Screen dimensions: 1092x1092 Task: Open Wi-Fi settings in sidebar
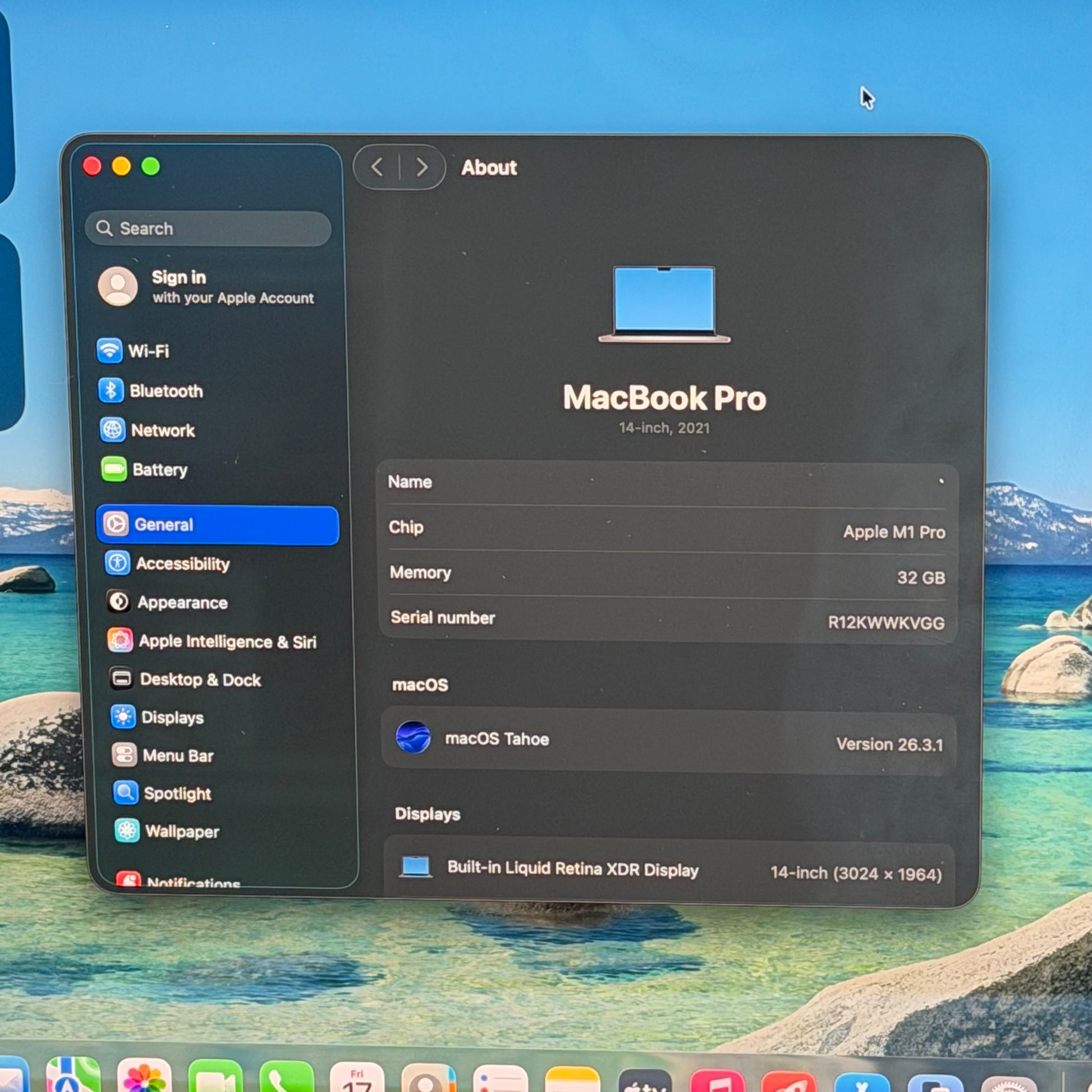click(148, 351)
